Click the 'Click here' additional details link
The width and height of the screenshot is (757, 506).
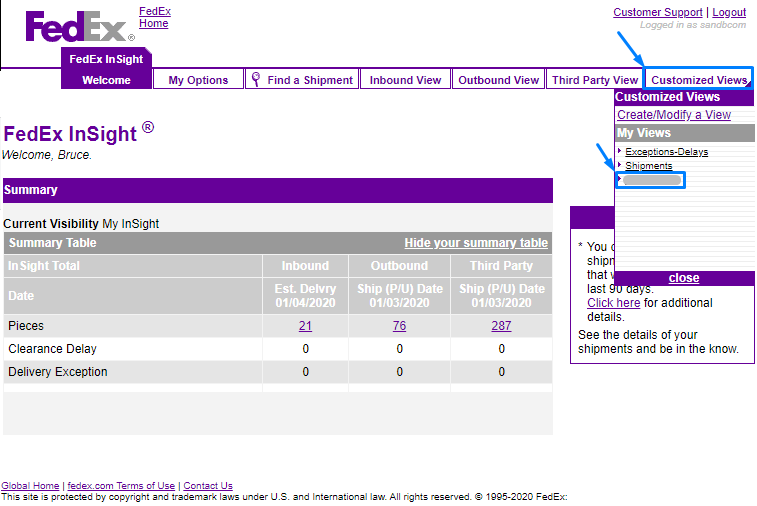click(x=614, y=303)
